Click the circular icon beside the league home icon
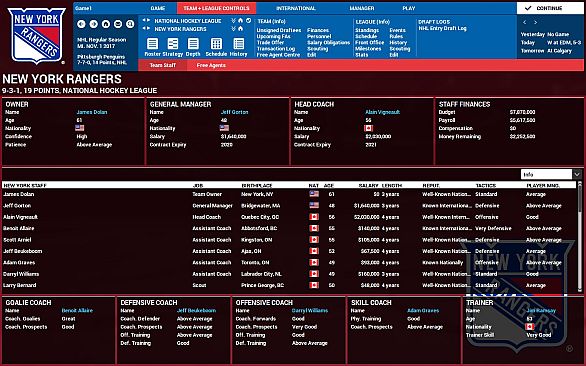This screenshot has height=366, width=586. (249, 21)
